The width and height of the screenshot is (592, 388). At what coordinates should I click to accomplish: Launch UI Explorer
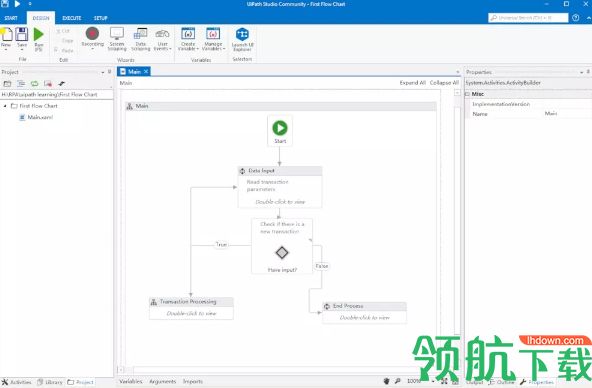click(x=242, y=39)
